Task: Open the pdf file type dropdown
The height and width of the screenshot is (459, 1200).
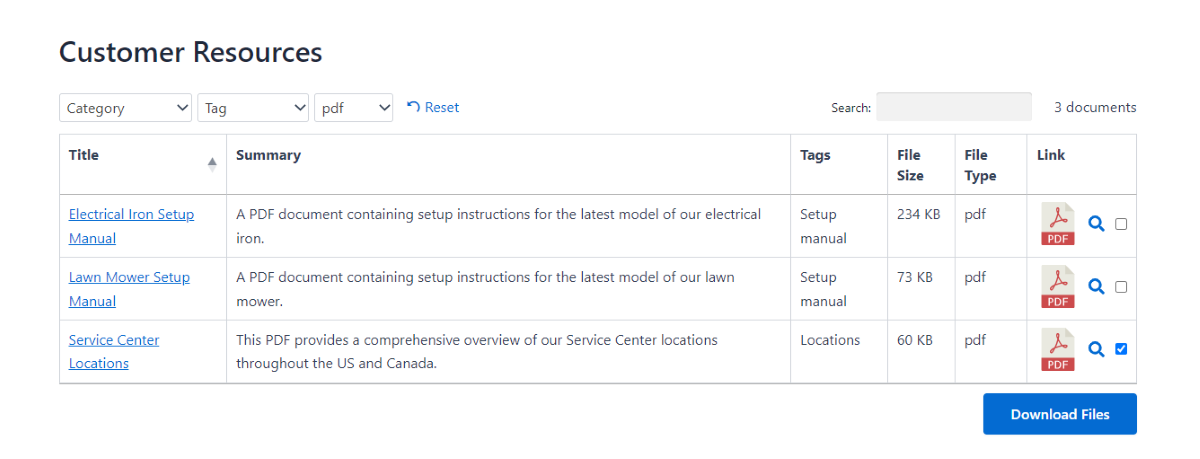Action: tap(354, 108)
